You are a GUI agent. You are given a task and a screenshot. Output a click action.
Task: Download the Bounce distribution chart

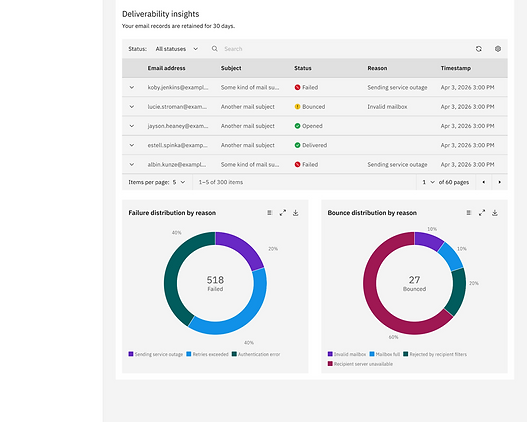(x=495, y=213)
